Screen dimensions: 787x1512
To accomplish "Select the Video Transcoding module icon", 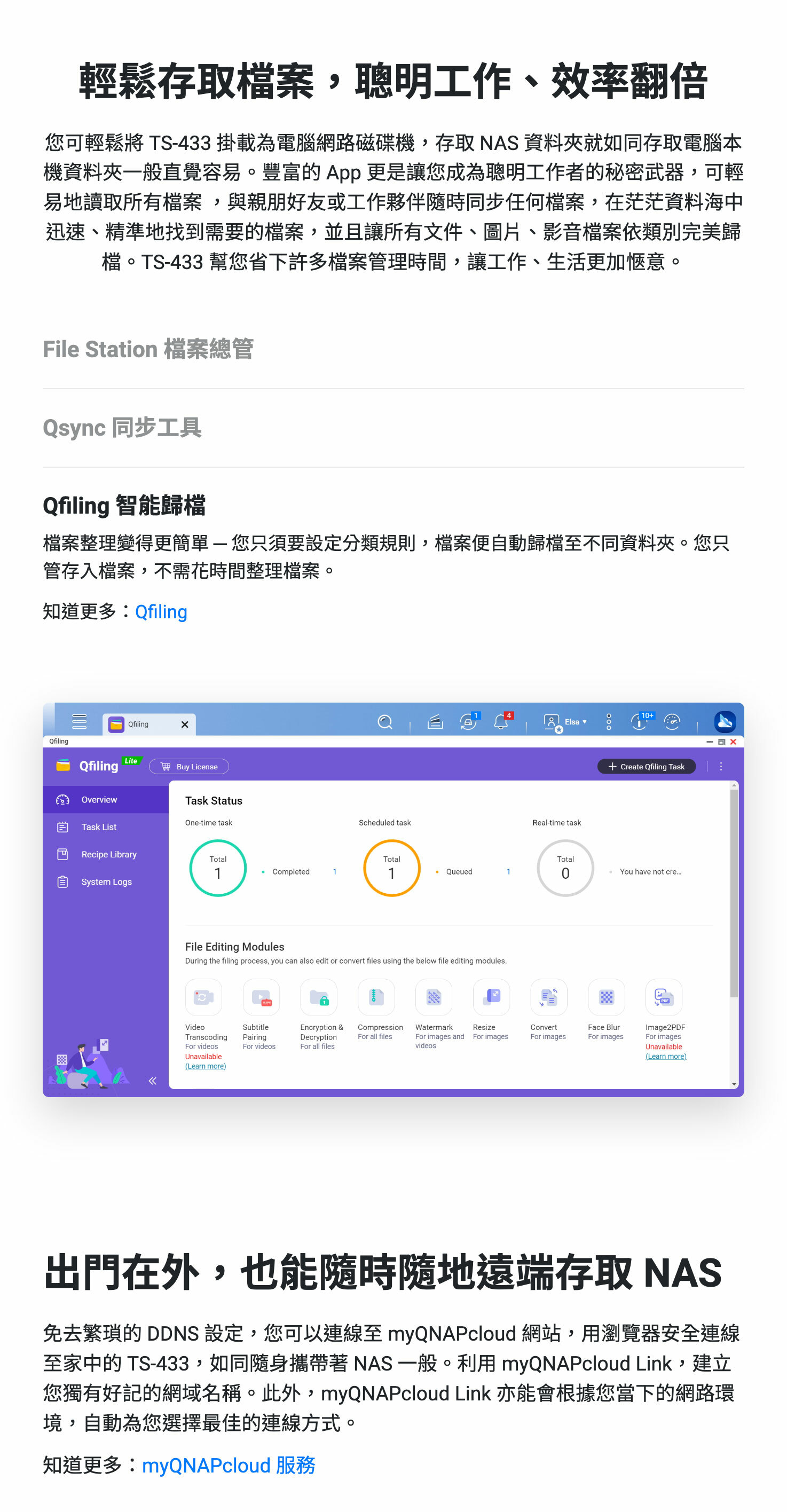I will 203,997.
